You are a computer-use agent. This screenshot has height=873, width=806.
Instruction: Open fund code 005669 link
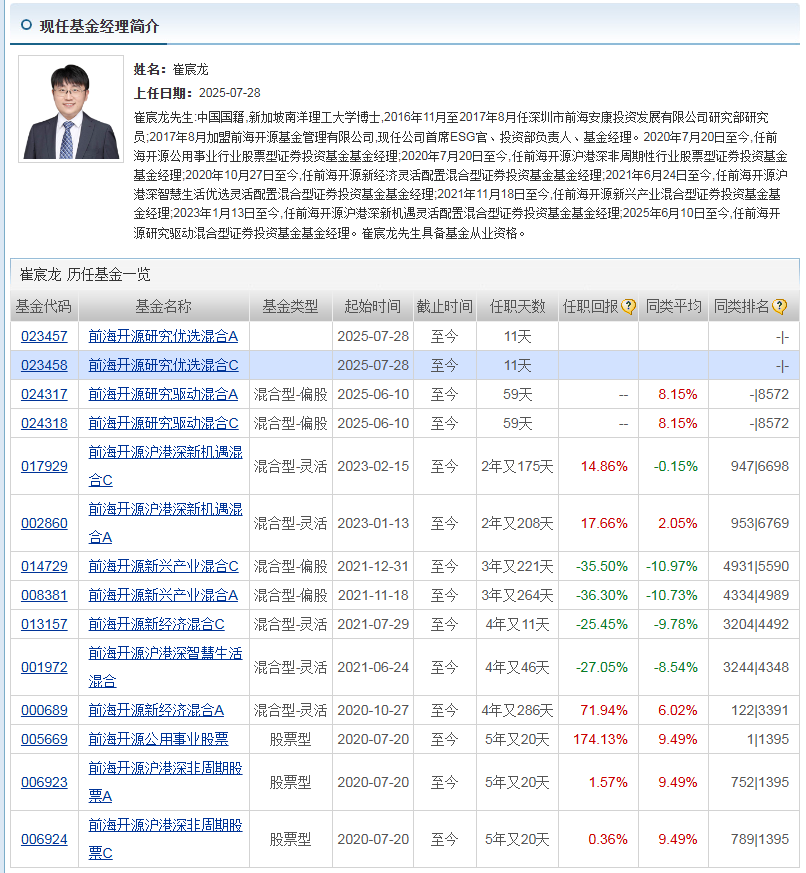44,739
